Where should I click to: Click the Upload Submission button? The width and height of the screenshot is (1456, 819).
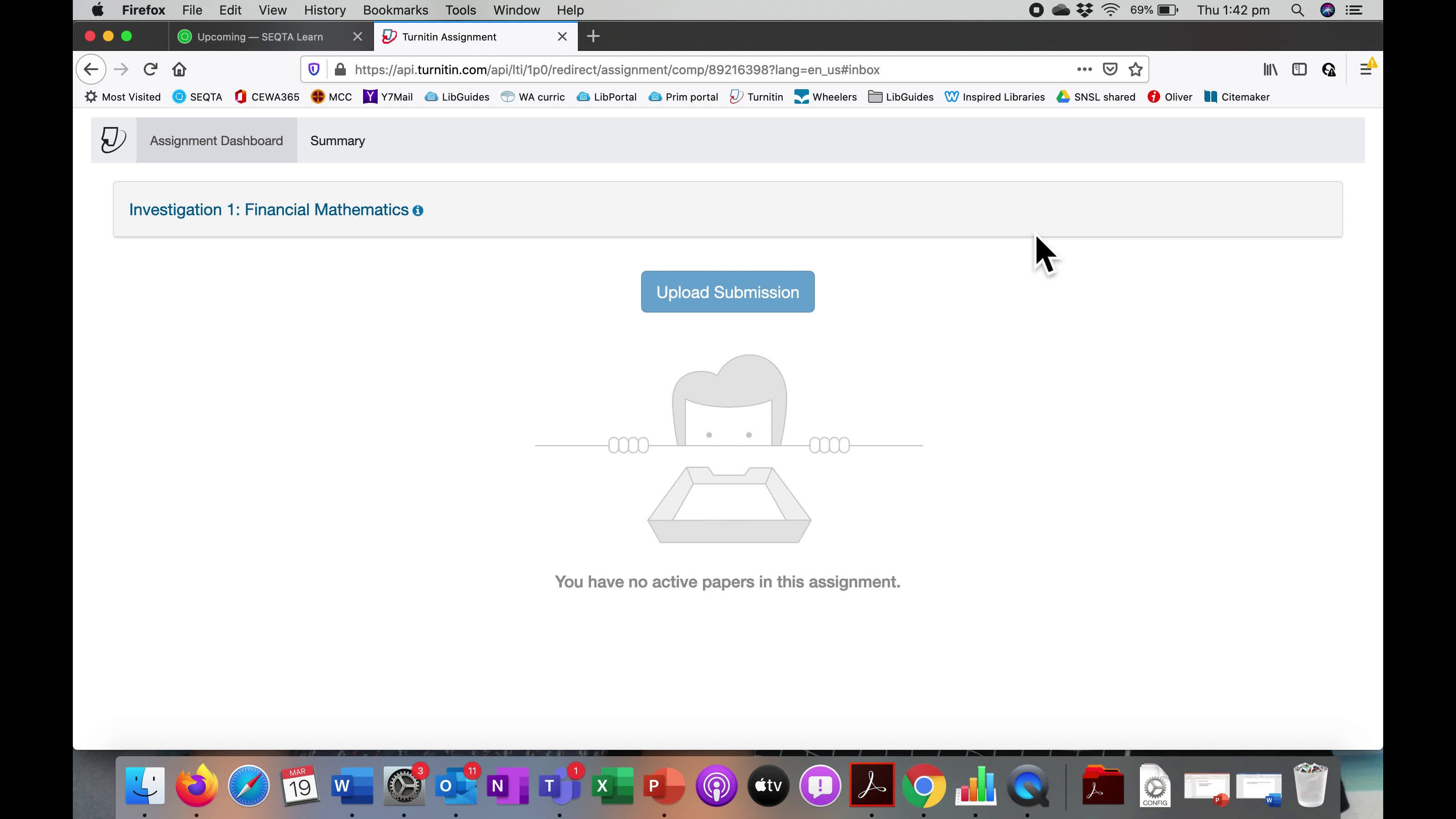[x=728, y=292]
